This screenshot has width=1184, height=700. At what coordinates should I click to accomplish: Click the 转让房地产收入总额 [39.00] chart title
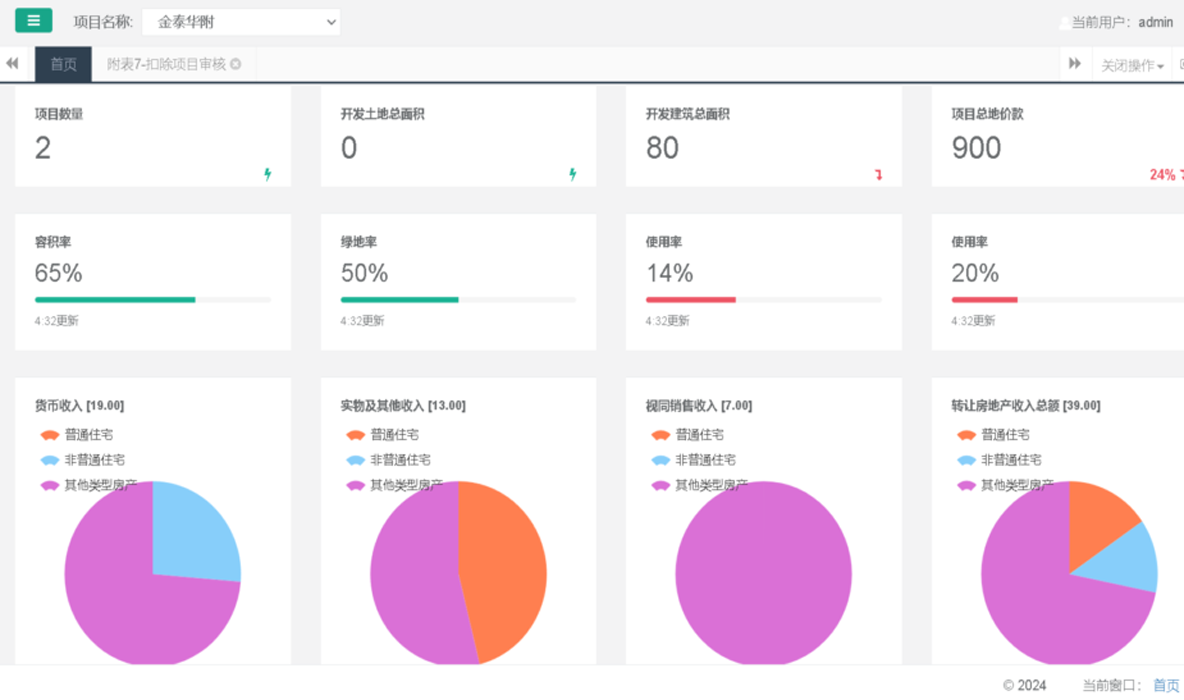point(1025,406)
